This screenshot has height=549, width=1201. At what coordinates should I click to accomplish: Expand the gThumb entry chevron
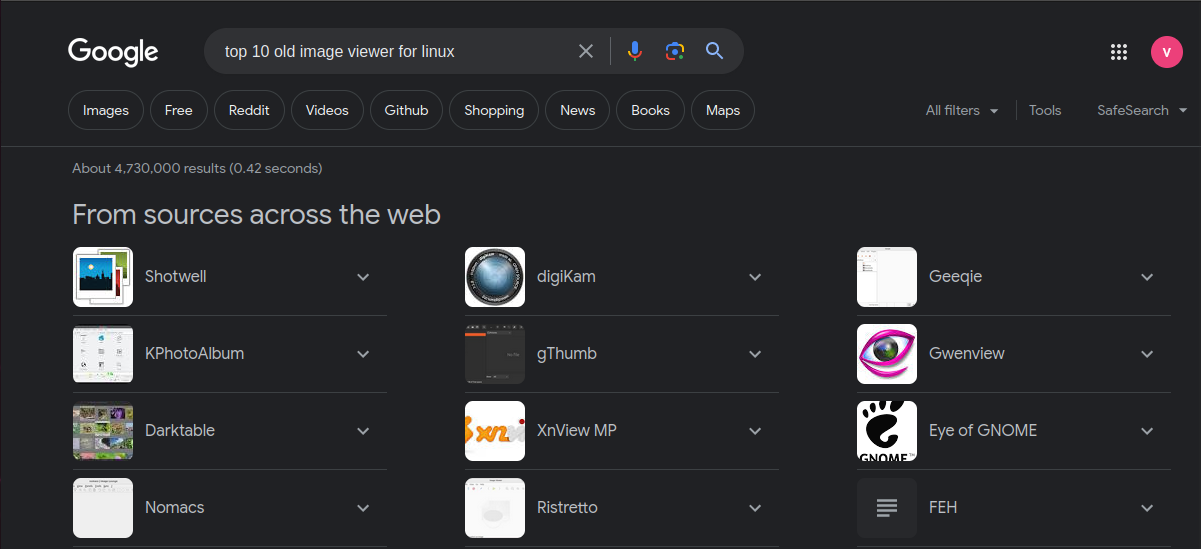click(x=755, y=354)
